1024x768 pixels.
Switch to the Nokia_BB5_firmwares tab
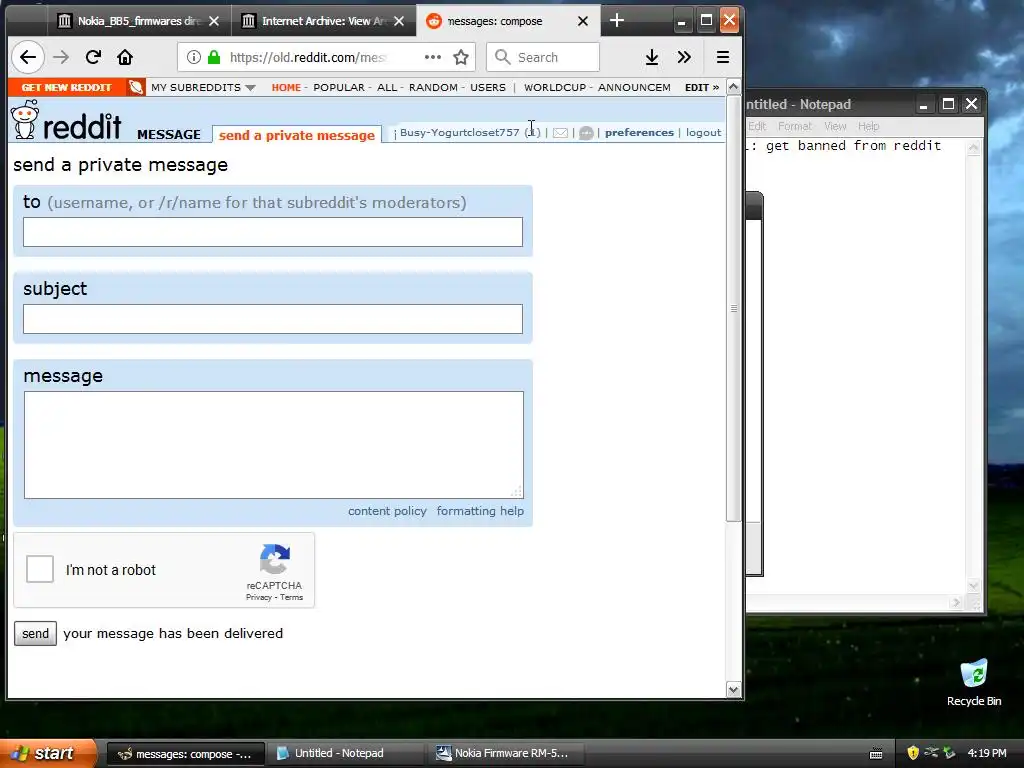click(x=138, y=21)
